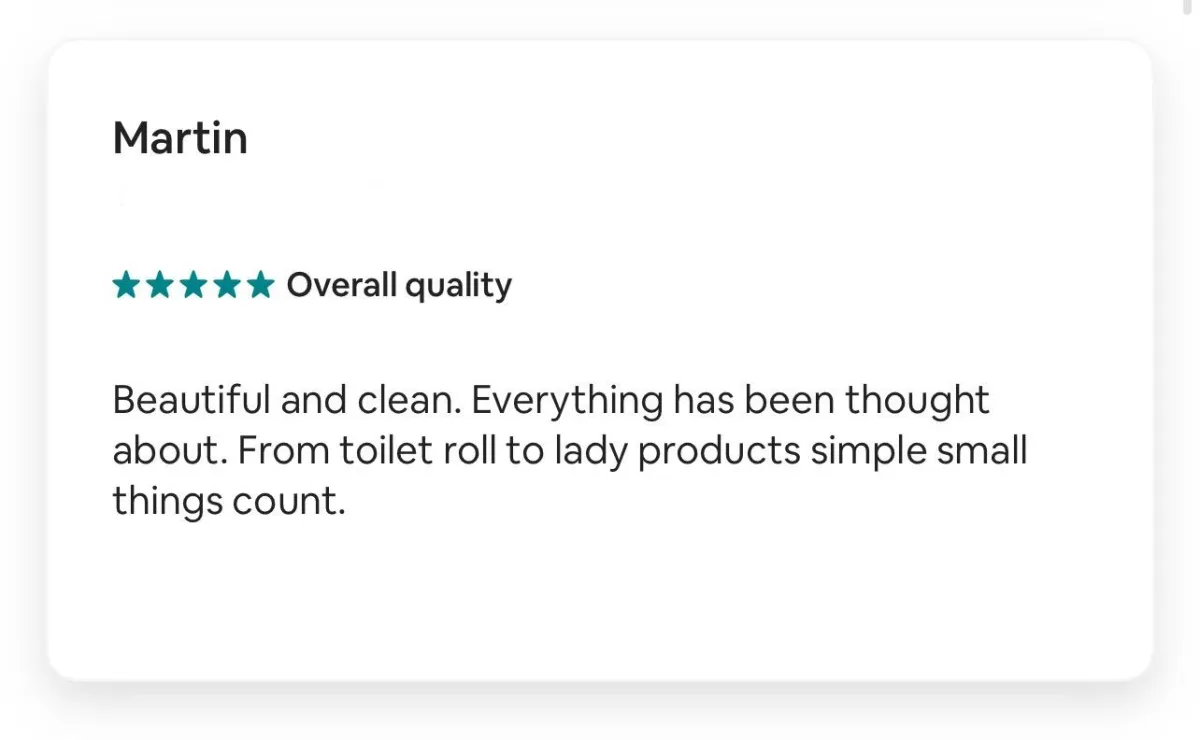The image size is (1200, 740).
Task: Choose the third star in the rating
Action: [x=193, y=286]
